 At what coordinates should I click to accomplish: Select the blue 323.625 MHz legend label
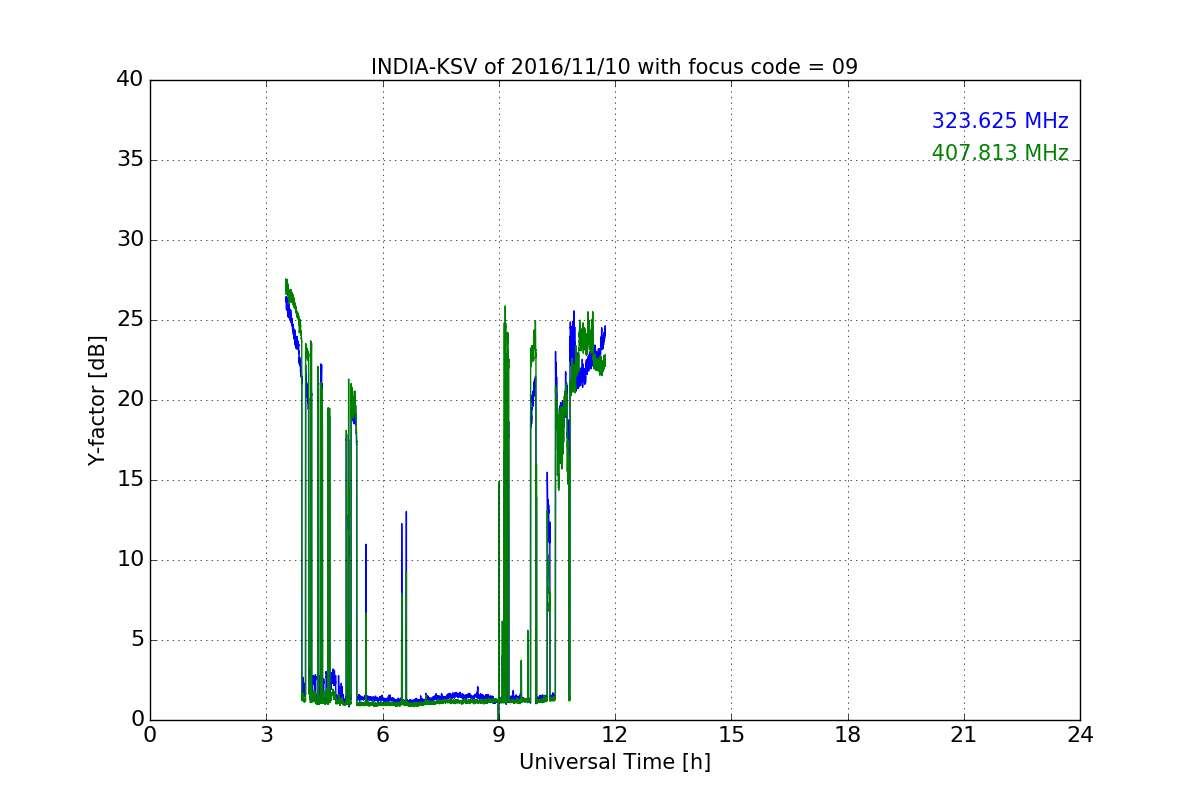(x=1000, y=121)
